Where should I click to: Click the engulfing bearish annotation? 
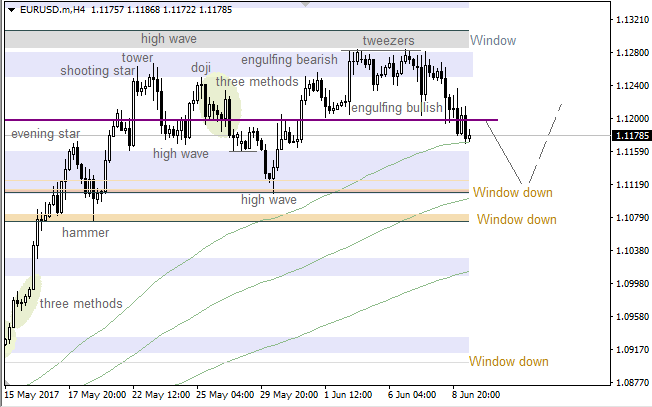[289, 60]
